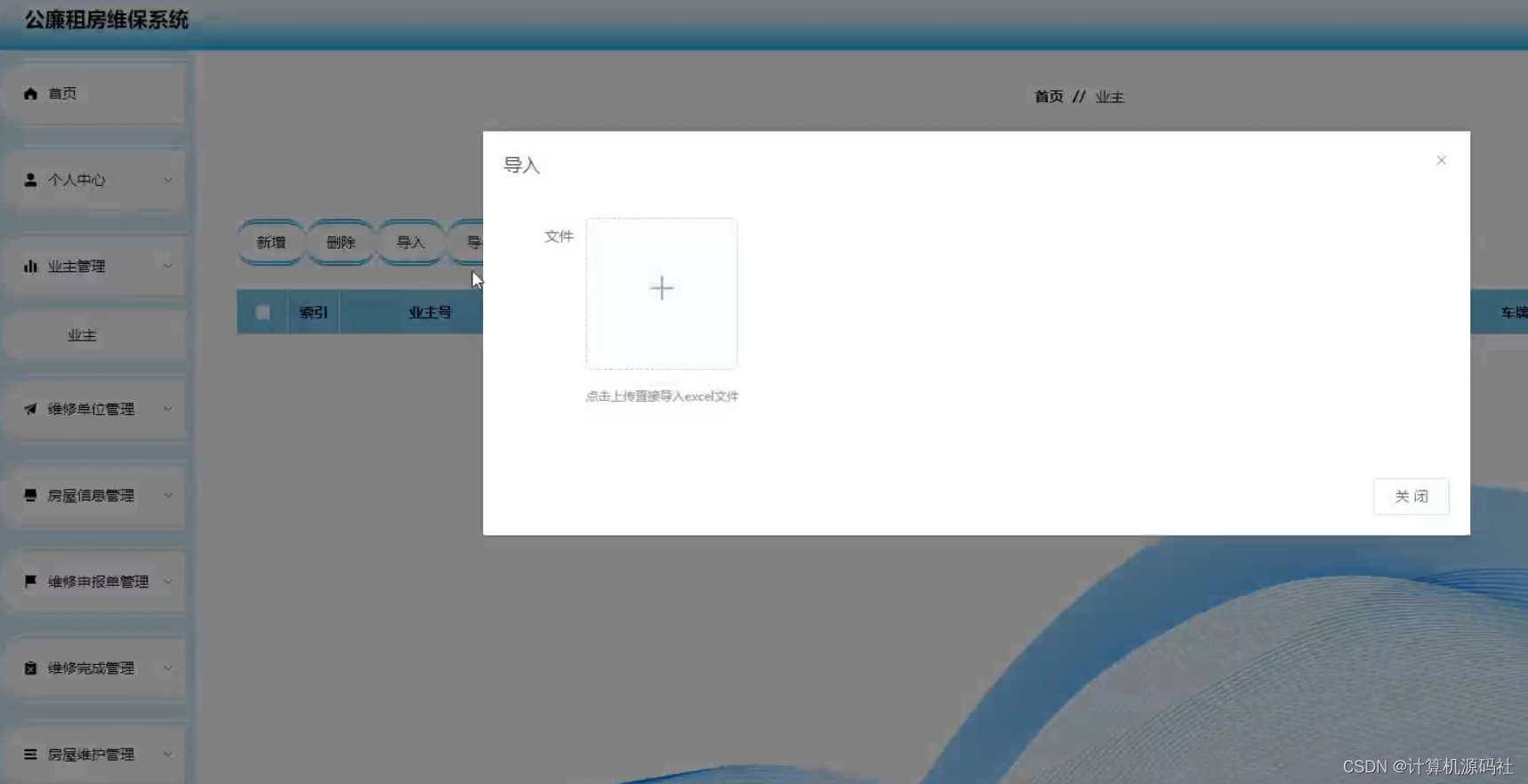Open the 首页 sidebar menu item

coord(94,93)
